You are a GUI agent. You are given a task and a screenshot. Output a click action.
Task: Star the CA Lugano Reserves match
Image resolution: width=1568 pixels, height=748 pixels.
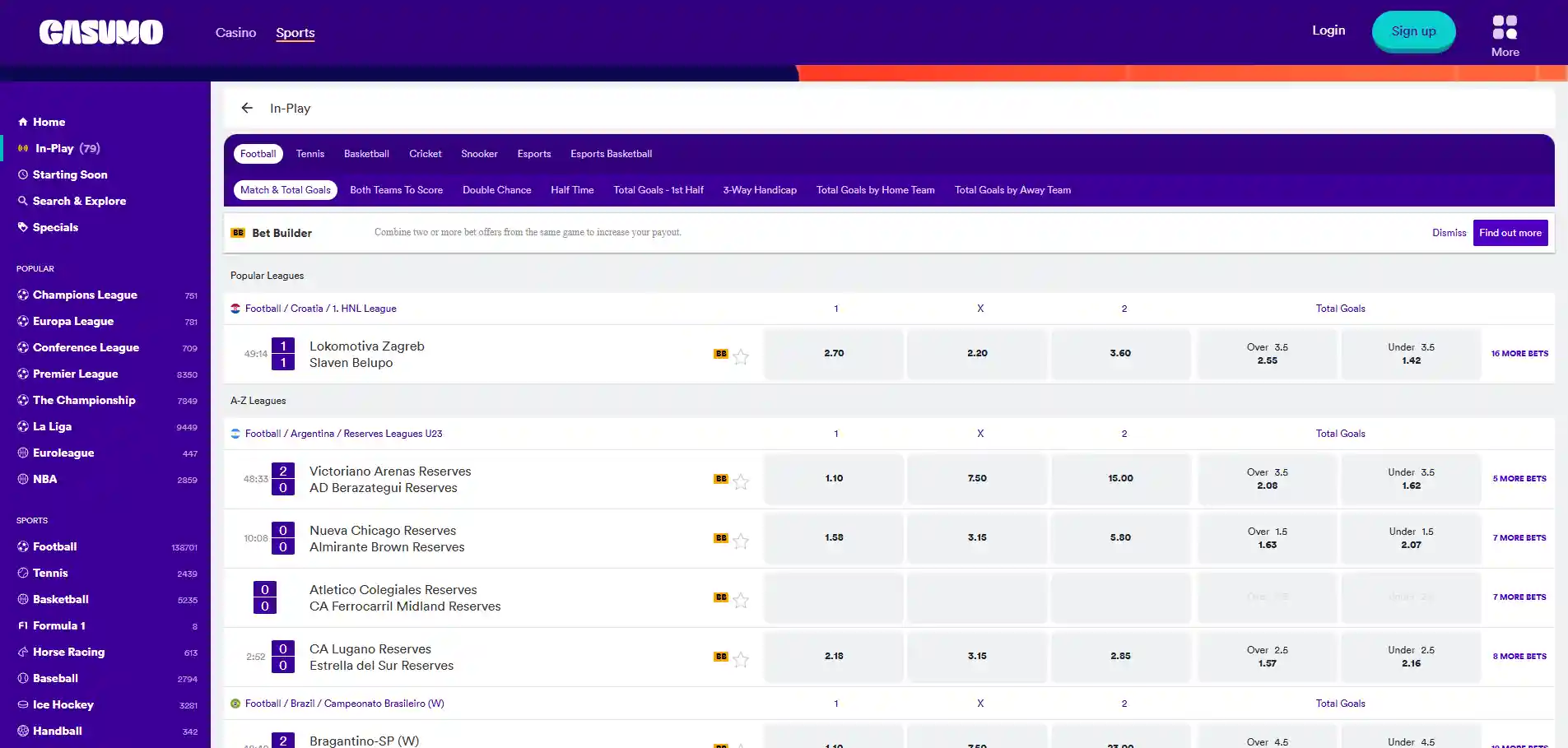point(741,659)
